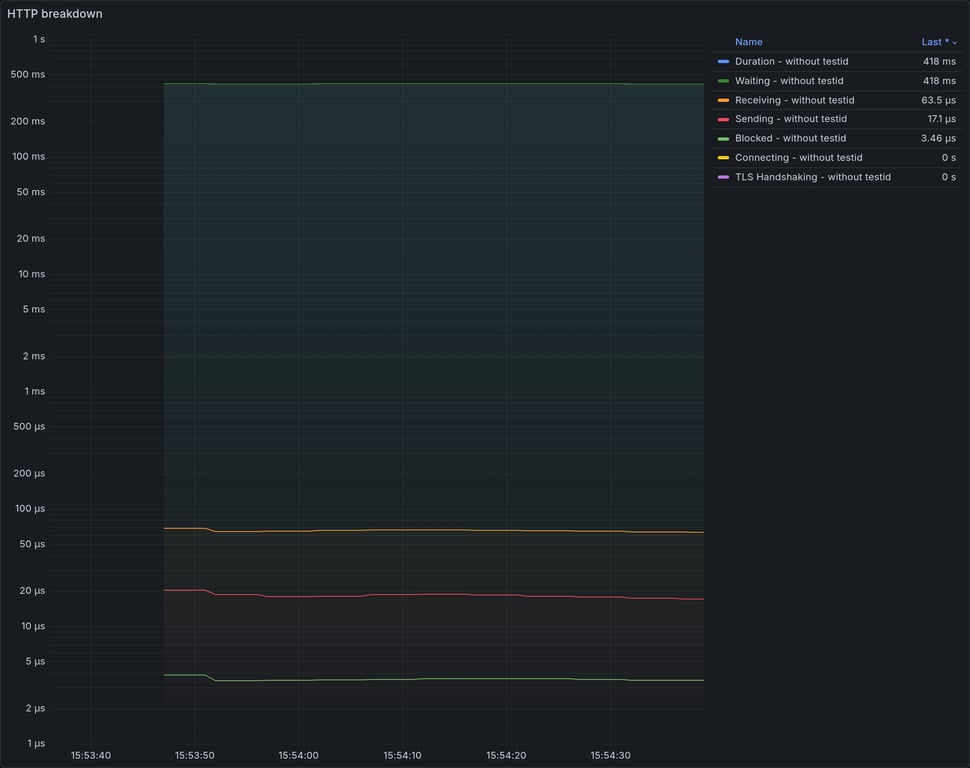Open color picker for the Waiting series icon
The width and height of the screenshot is (970, 768).
(x=722, y=80)
